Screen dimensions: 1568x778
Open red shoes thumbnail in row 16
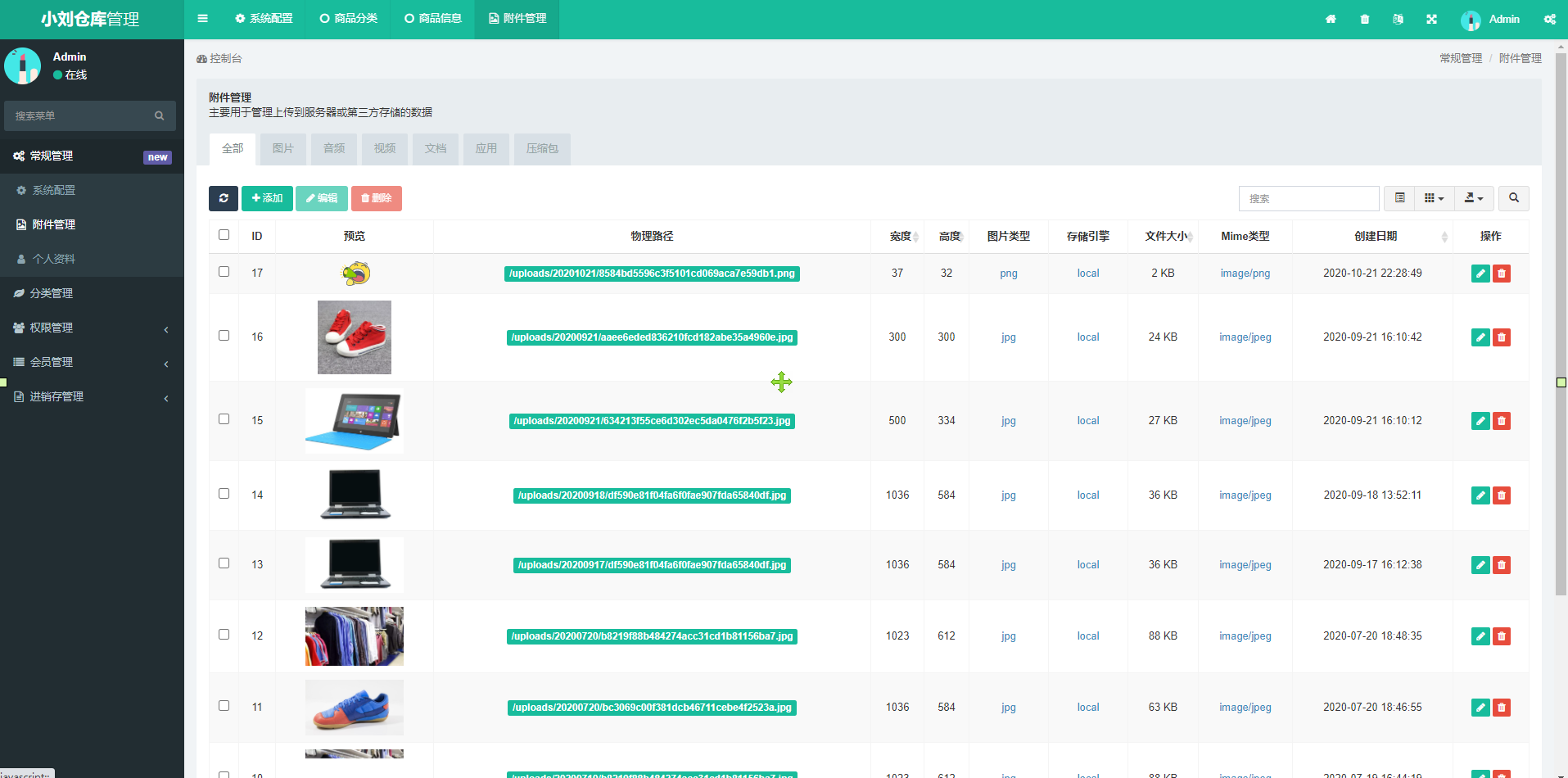(355, 337)
